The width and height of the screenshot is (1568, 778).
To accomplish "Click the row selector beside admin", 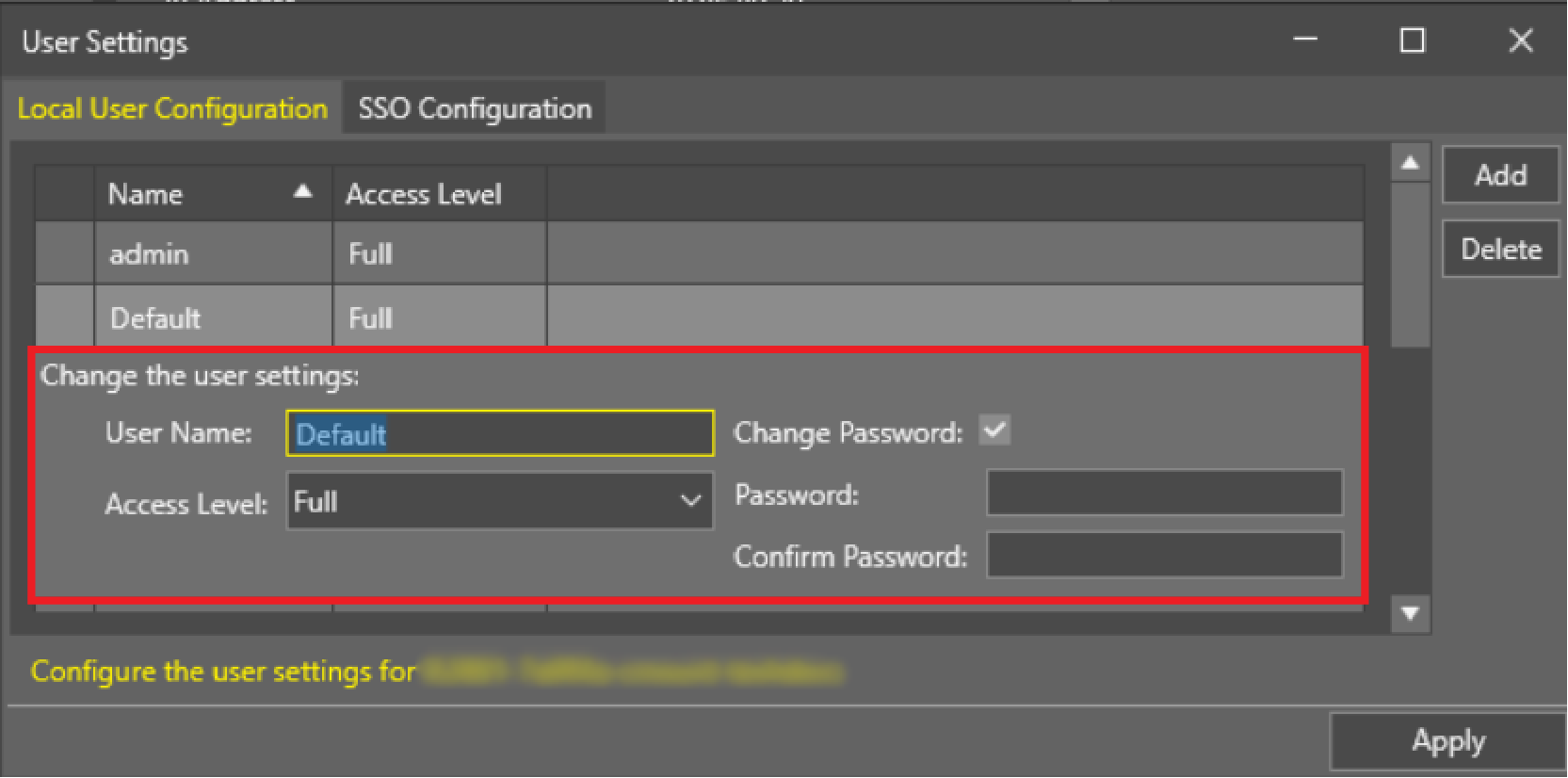I will [x=65, y=254].
